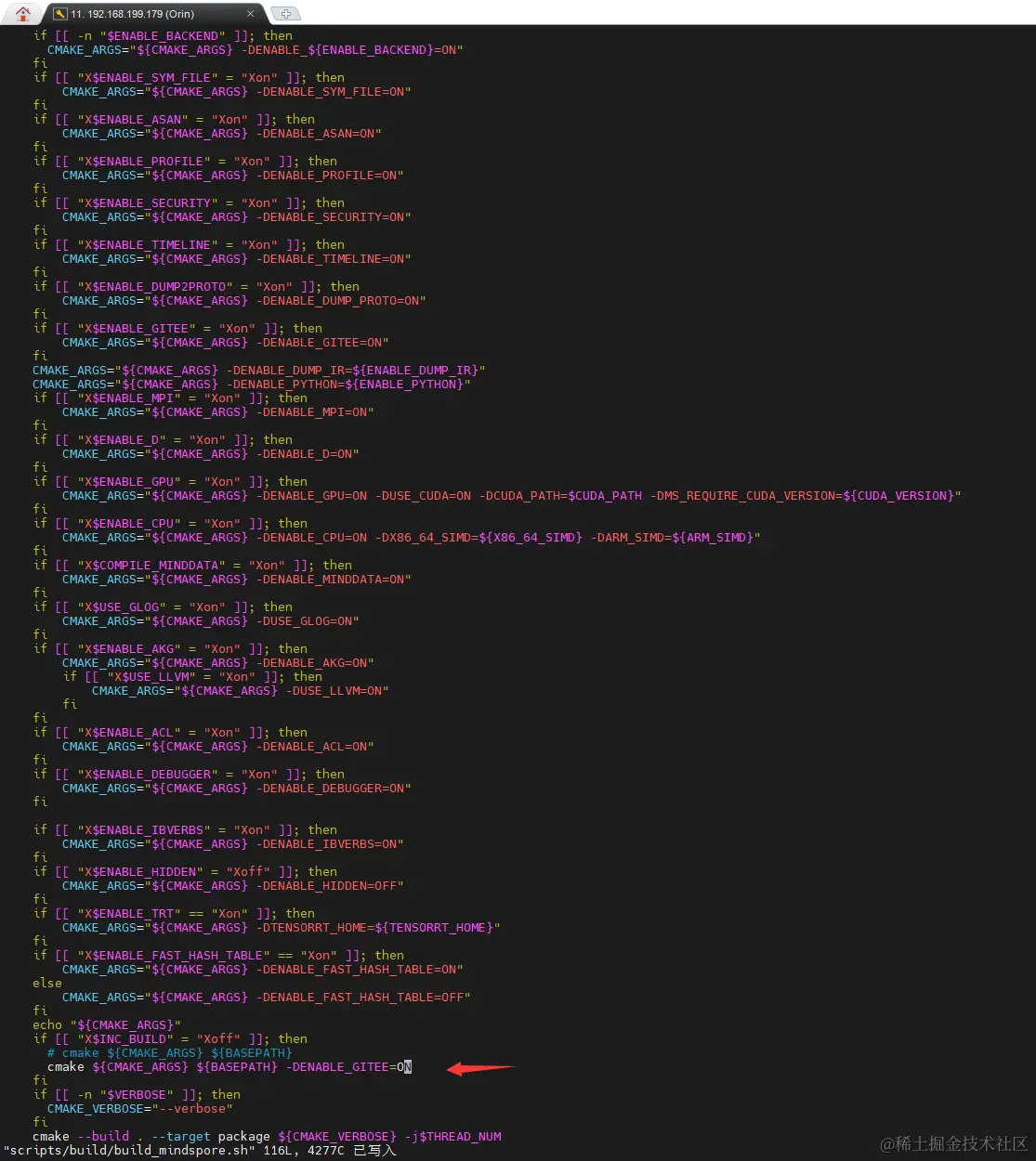Click the cmake --build . --target package line
This screenshot has width=1036, height=1161.
267,1137
